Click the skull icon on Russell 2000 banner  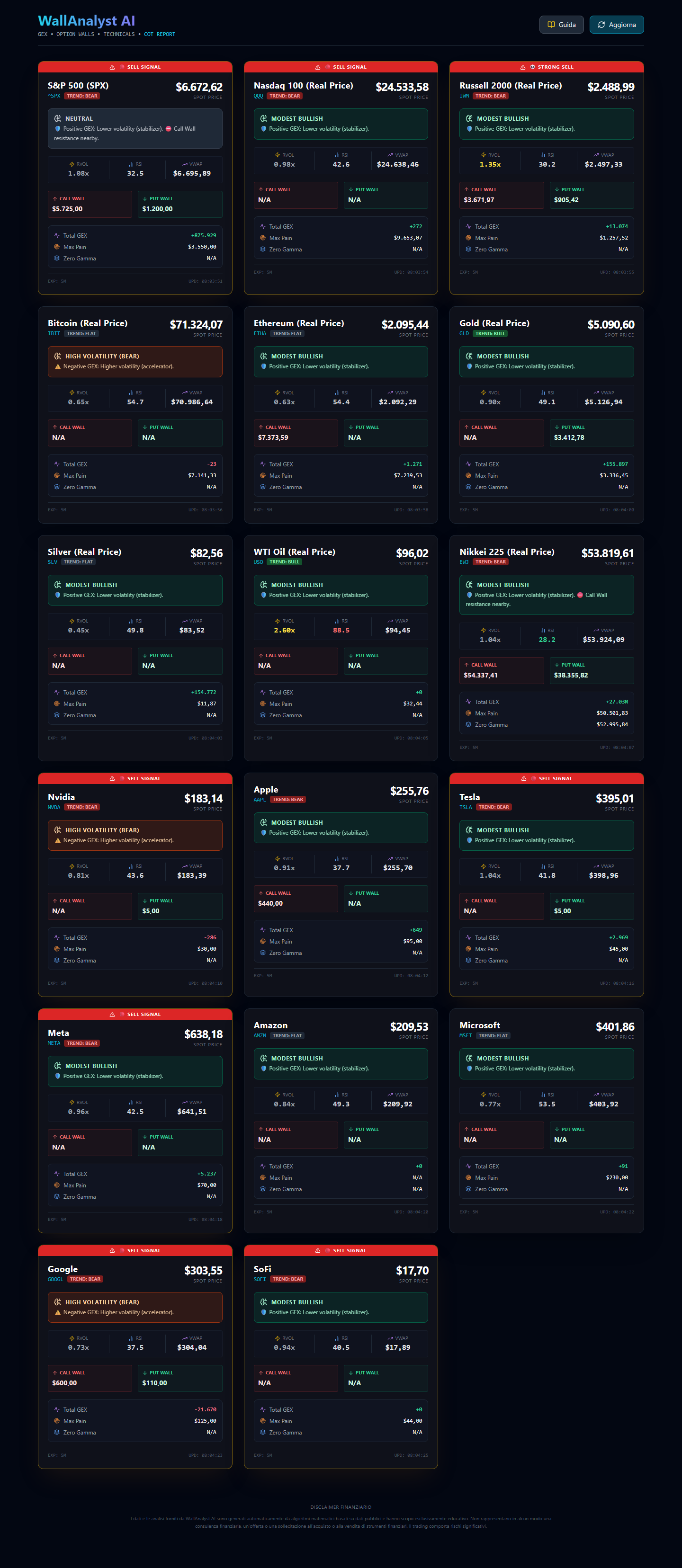532,67
